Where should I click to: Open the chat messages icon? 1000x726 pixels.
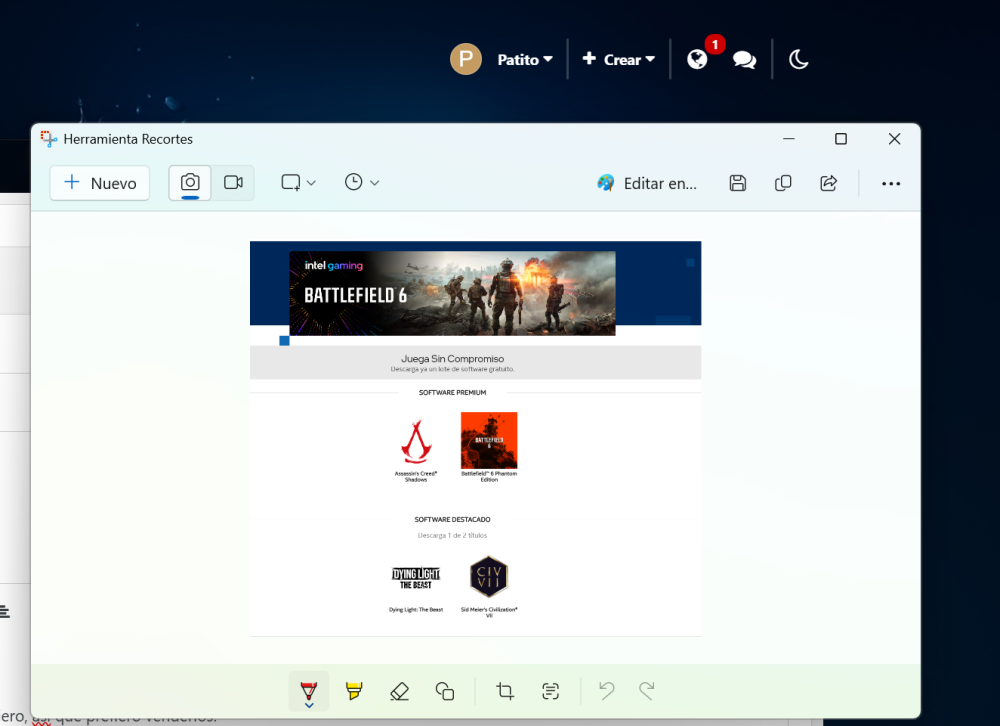pos(744,60)
